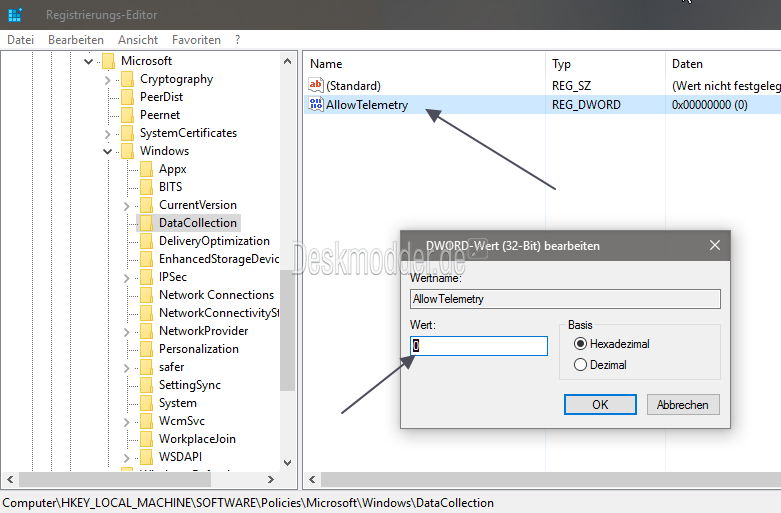
Task: Close the DWORD-Wert bearbeiten dialog
Action: coord(715,245)
